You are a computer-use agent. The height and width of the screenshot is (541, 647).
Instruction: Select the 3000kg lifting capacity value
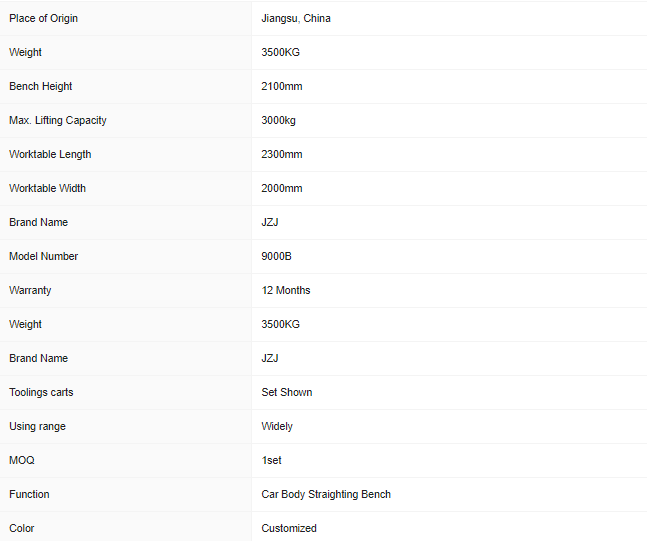point(279,120)
